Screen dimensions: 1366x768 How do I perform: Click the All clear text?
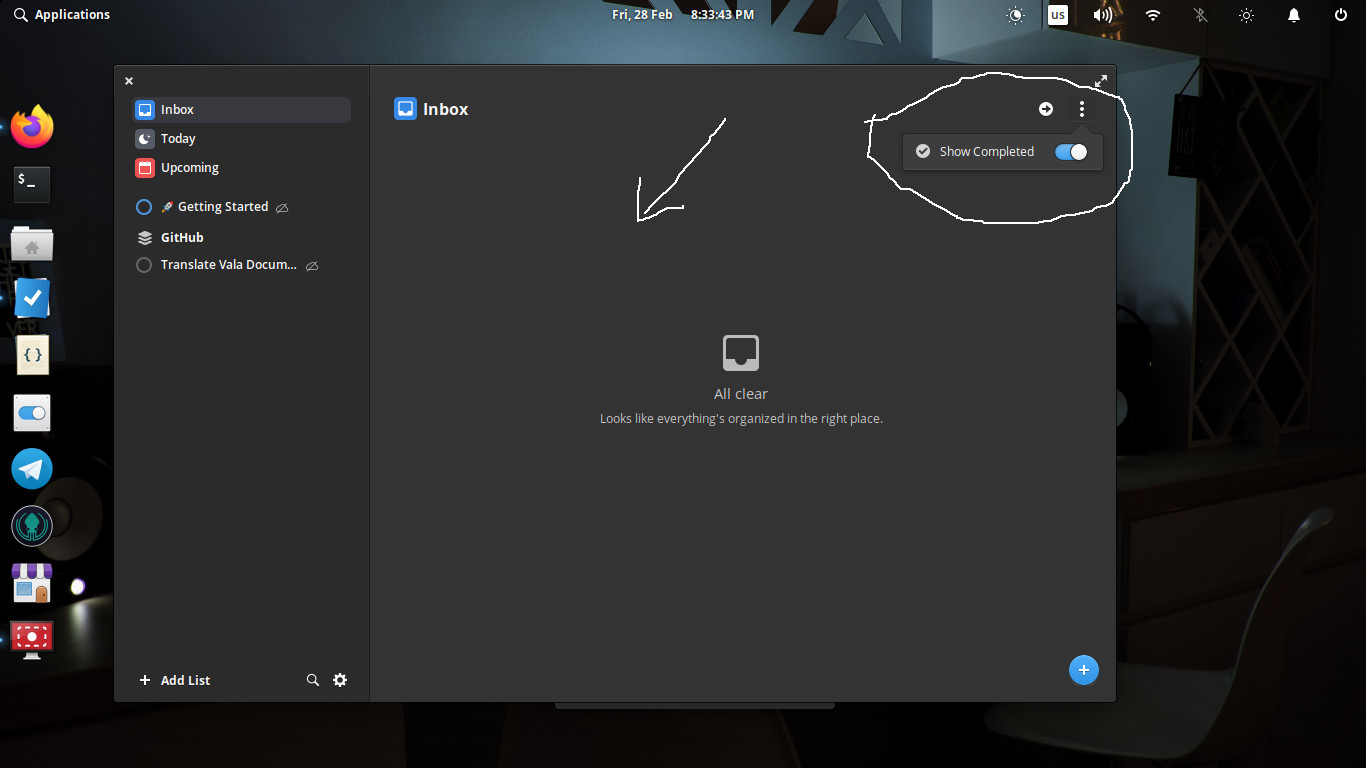pyautogui.click(x=741, y=394)
